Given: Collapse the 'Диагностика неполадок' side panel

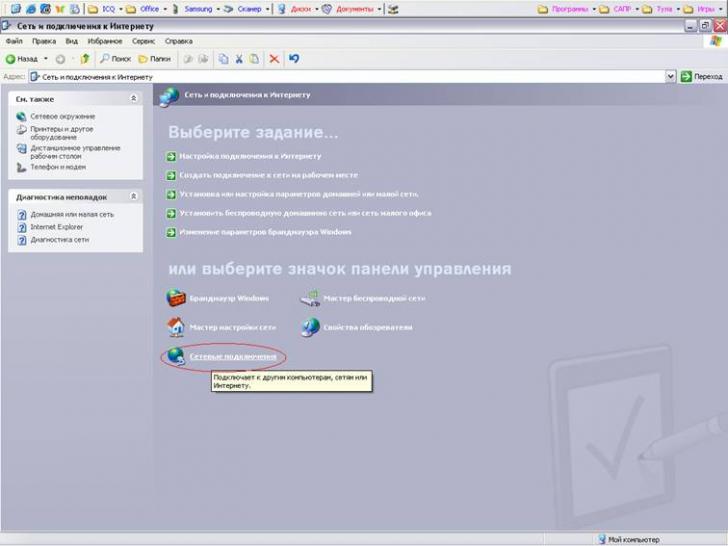Looking at the screenshot, I should [134, 197].
